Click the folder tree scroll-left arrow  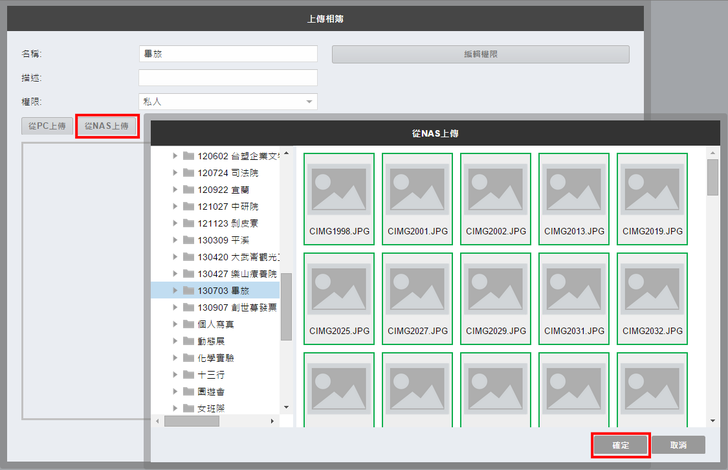[x=158, y=421]
